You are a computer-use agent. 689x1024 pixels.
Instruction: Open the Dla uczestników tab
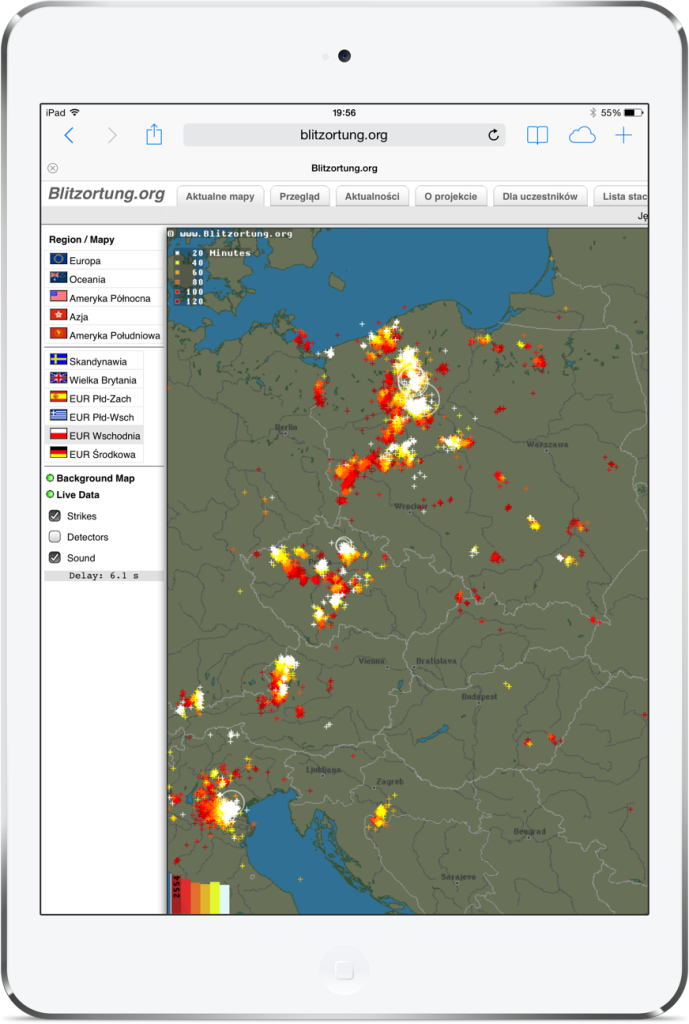540,196
